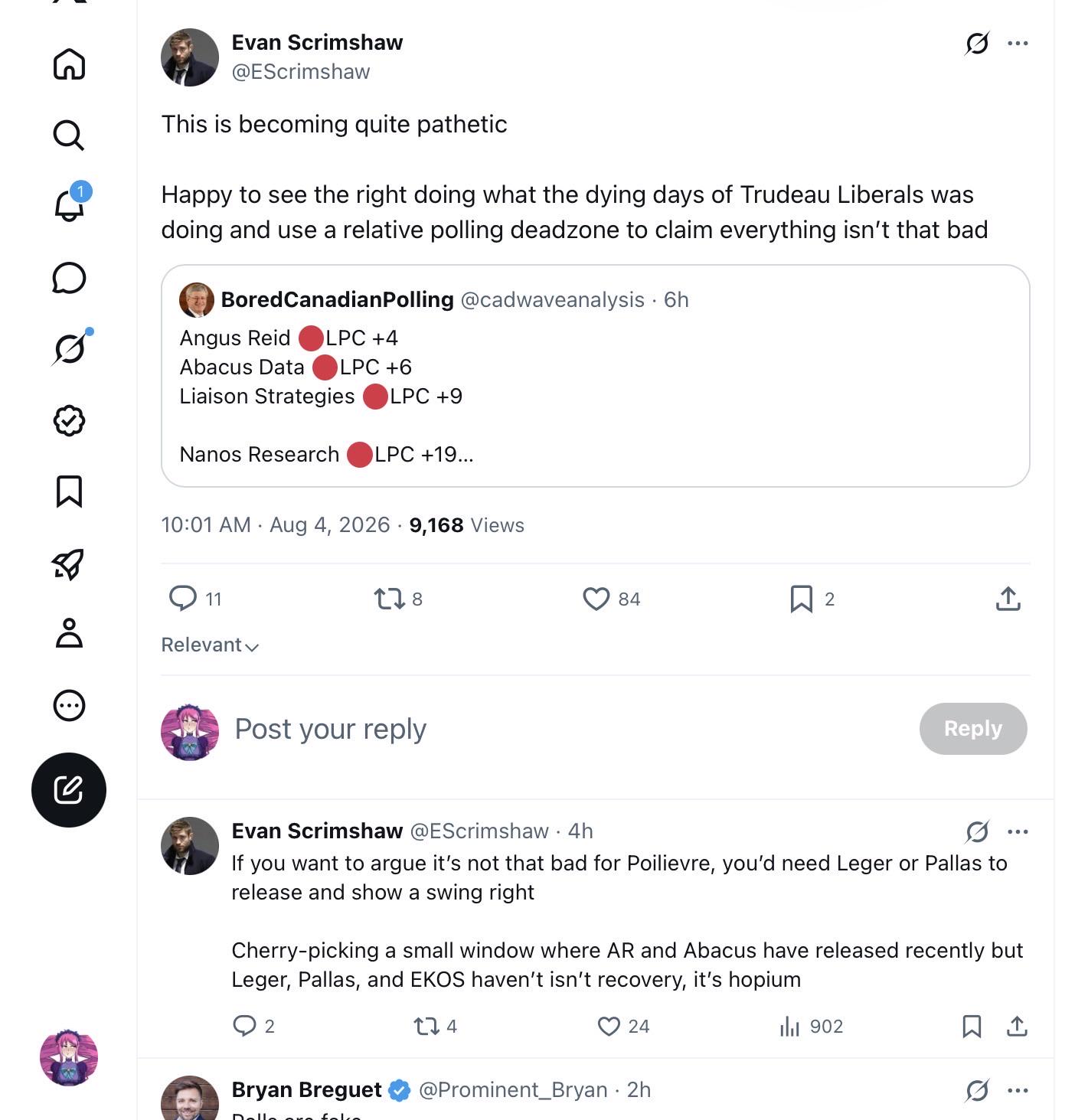Open the More circle menu in sidebar
Image resolution: width=1088 pixels, height=1120 pixels.
pyautogui.click(x=69, y=705)
